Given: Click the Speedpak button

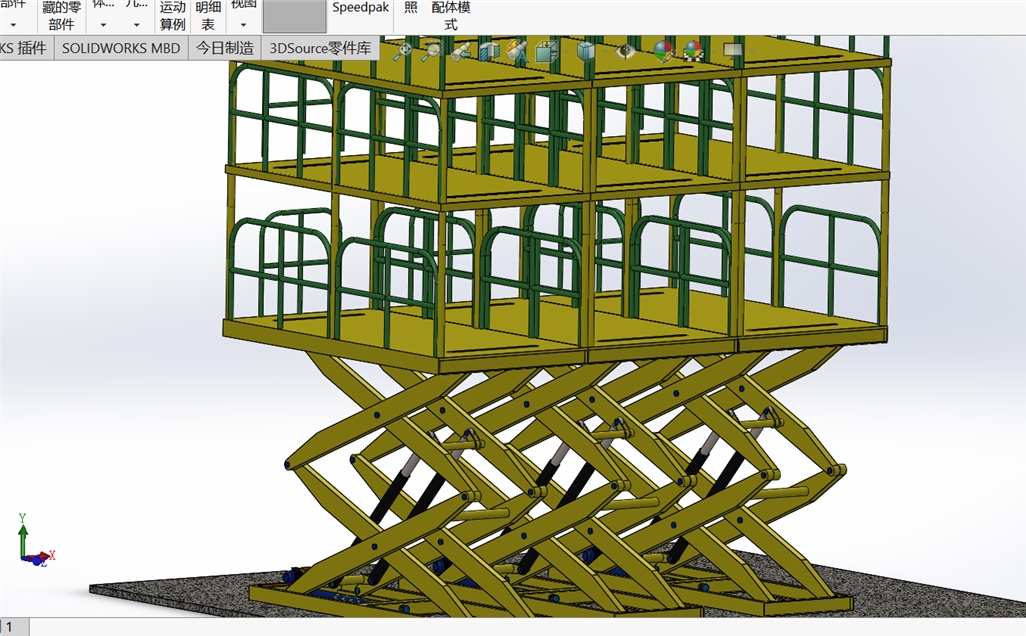Looking at the screenshot, I should (361, 8).
